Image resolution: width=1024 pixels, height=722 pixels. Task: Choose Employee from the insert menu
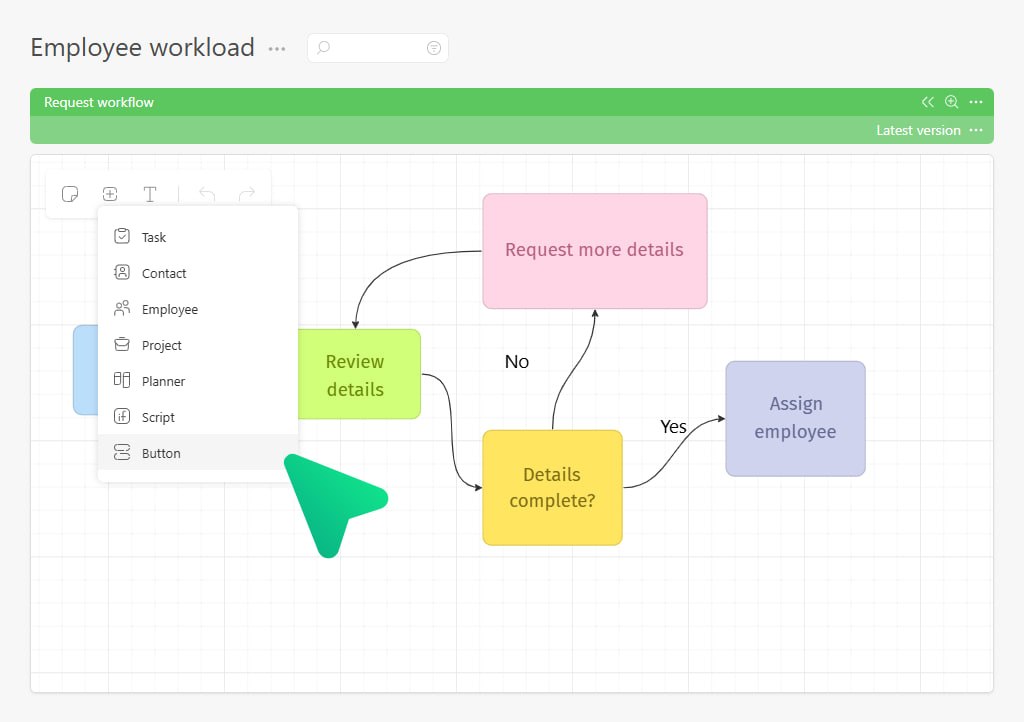click(x=198, y=309)
